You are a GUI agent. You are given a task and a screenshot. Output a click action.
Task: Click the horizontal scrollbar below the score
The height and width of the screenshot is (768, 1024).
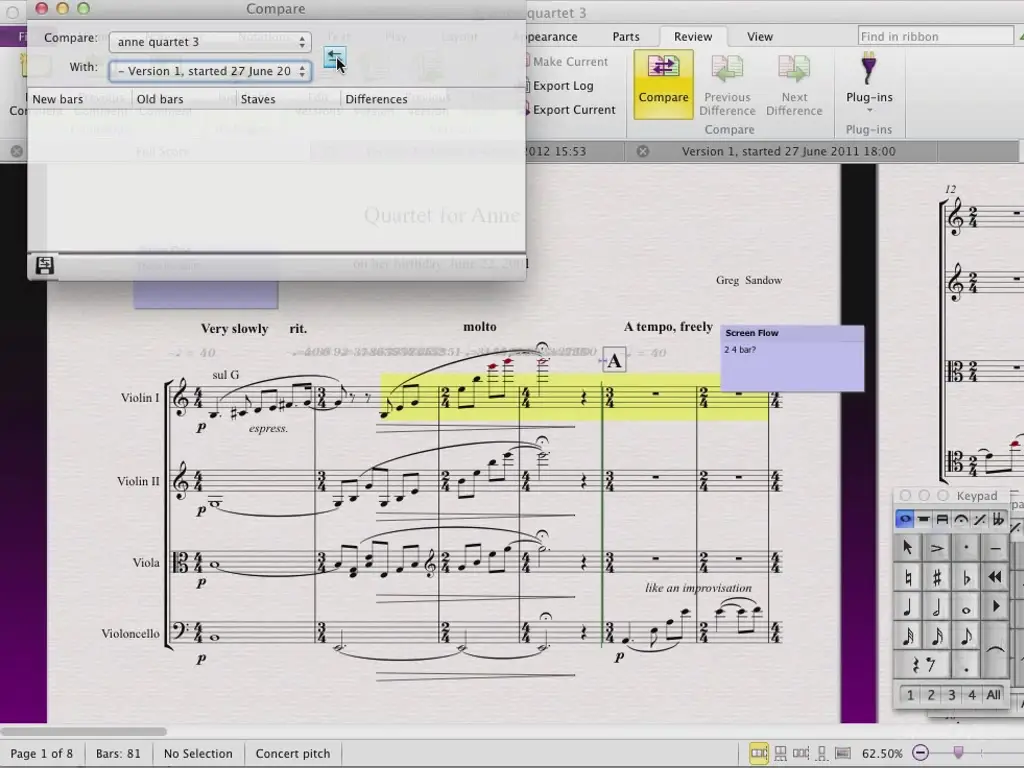pyautogui.click(x=84, y=731)
